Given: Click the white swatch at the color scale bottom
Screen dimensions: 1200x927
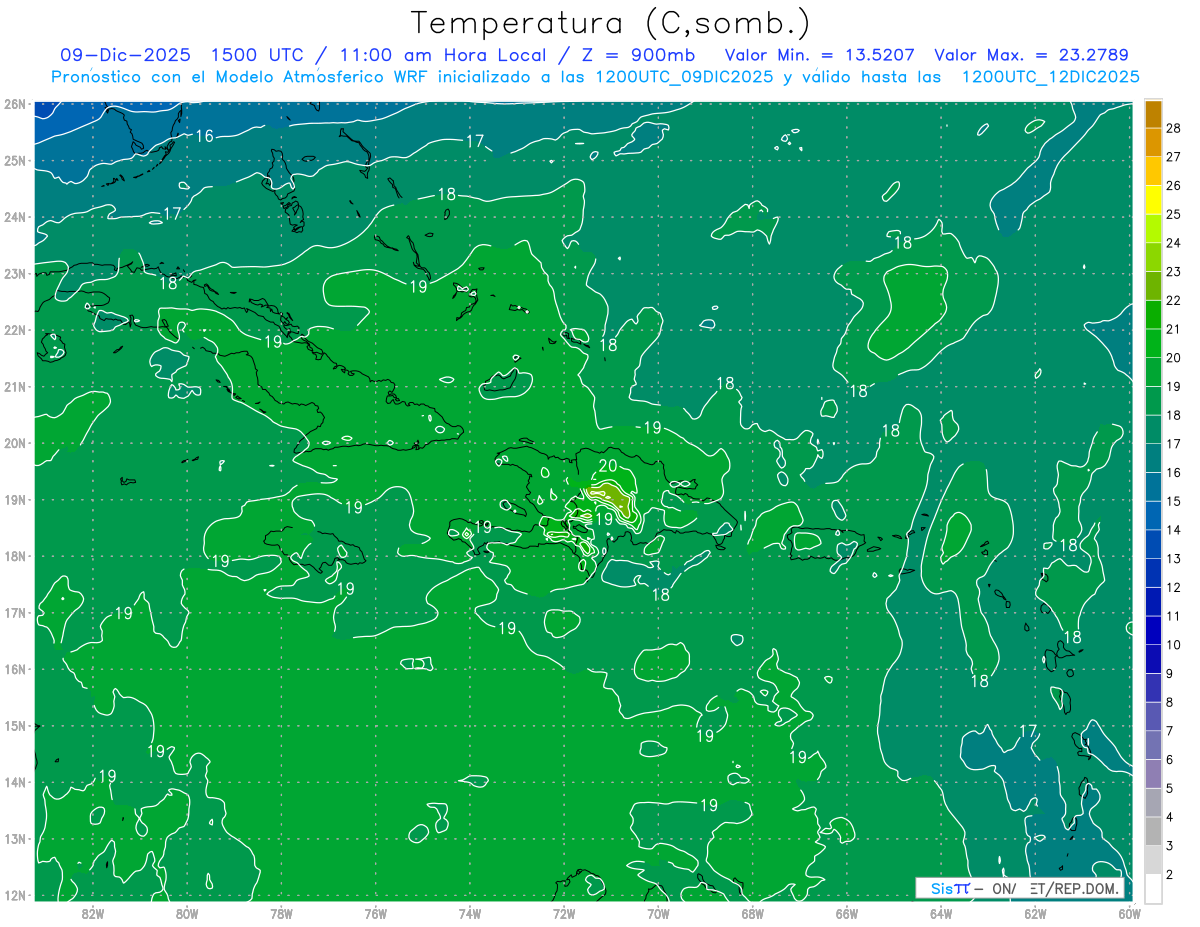Looking at the screenshot, I should point(1153,887).
